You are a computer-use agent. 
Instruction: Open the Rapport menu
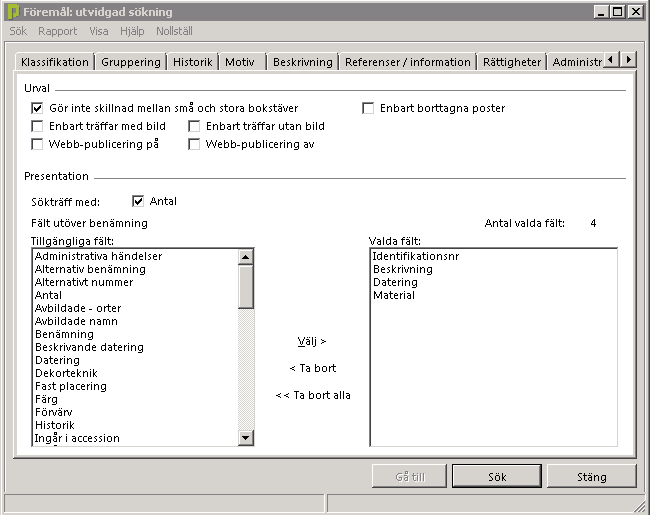pyautogui.click(x=58, y=31)
